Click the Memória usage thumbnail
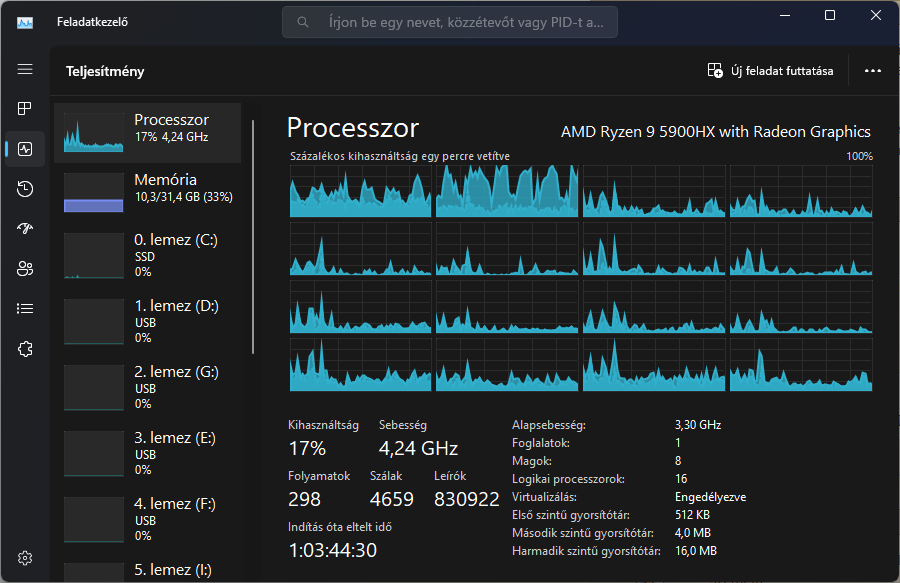This screenshot has height=583, width=900. pyautogui.click(x=94, y=193)
